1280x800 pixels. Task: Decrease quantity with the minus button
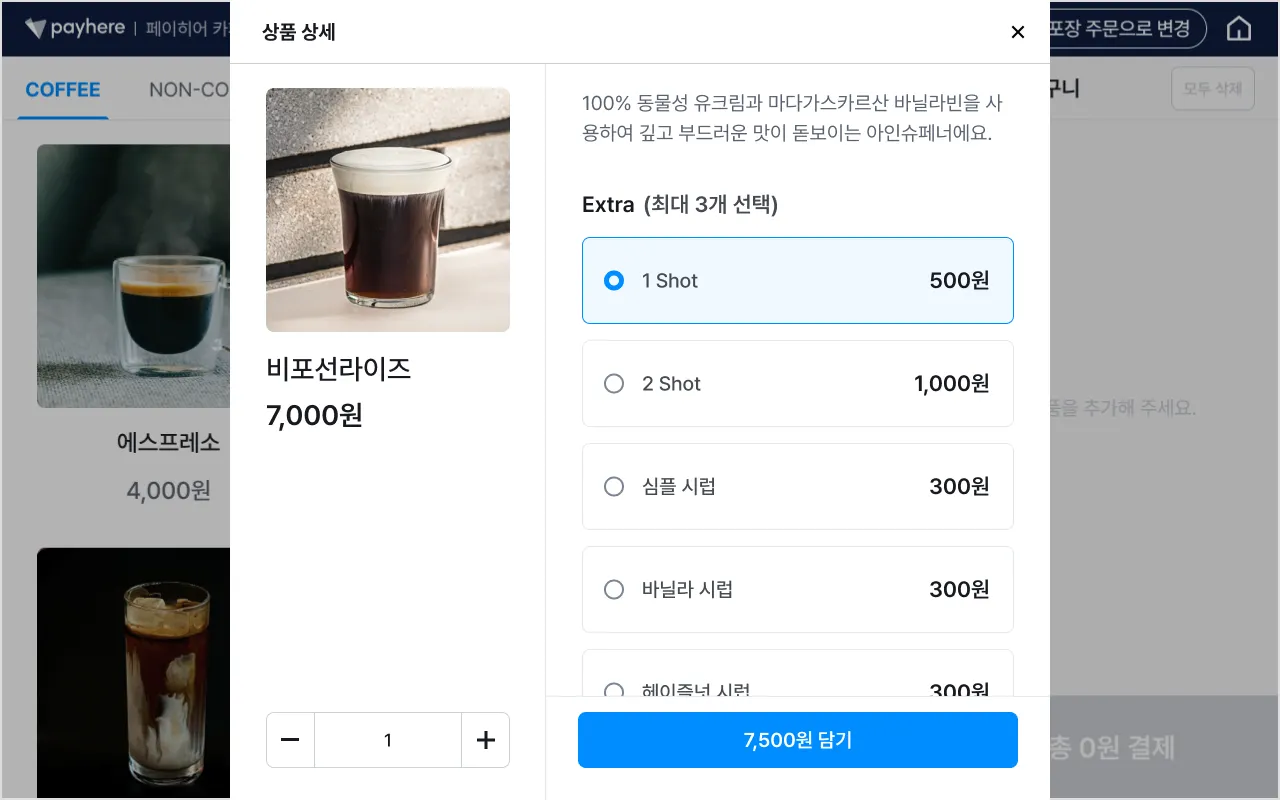[291, 740]
